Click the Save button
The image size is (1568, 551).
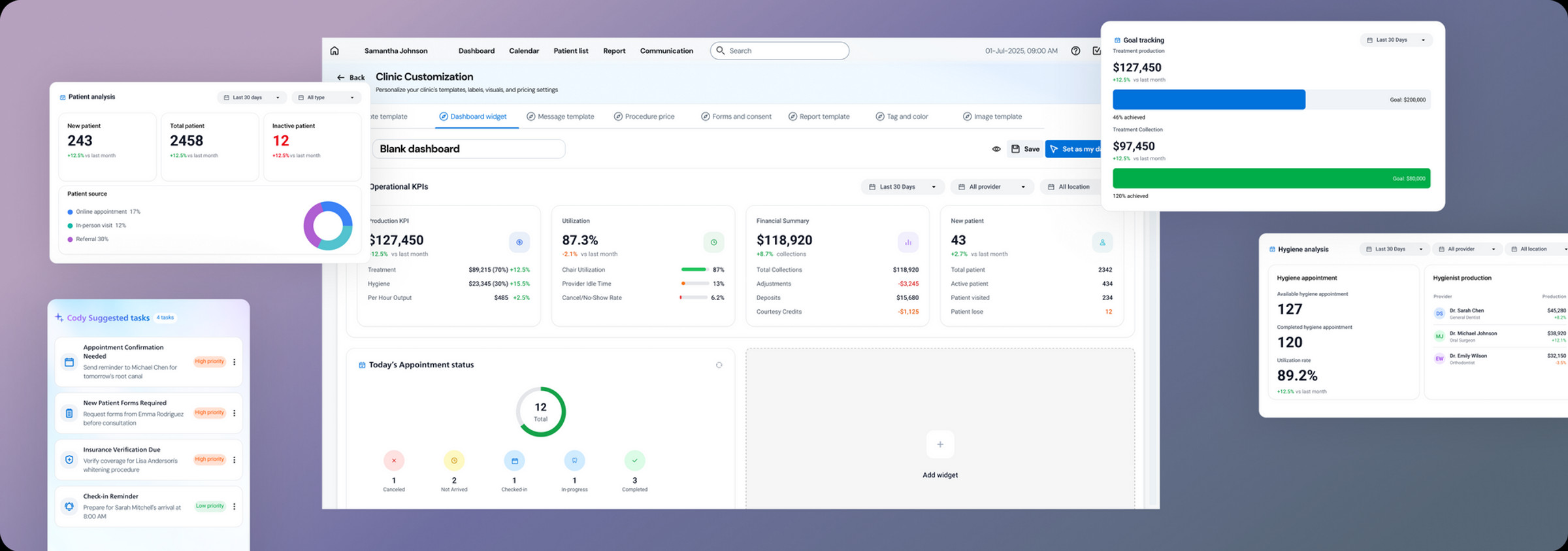coord(1025,149)
